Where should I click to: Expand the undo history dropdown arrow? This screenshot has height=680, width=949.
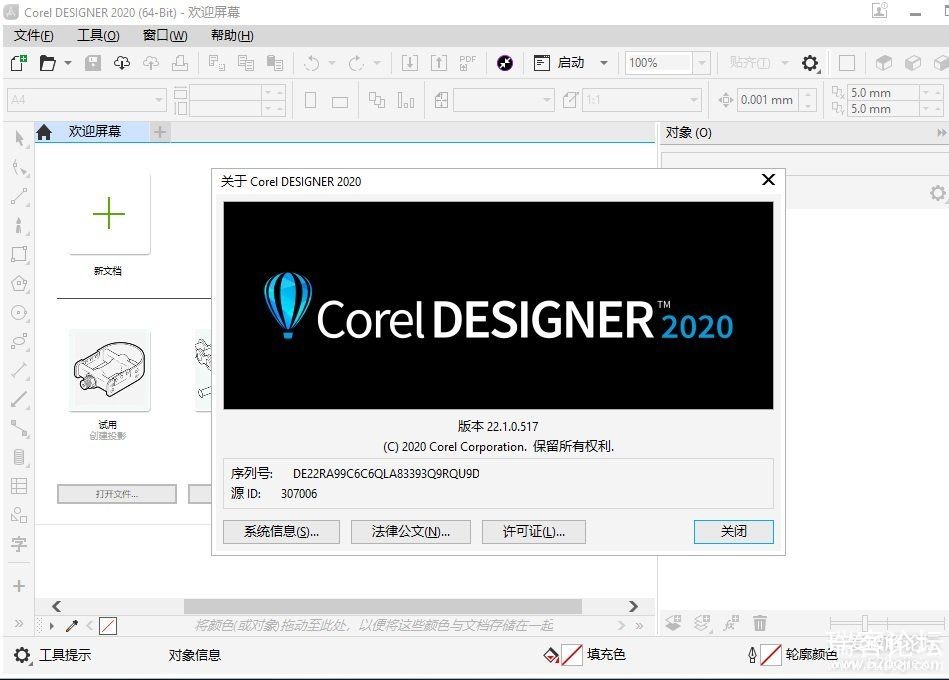click(x=332, y=63)
